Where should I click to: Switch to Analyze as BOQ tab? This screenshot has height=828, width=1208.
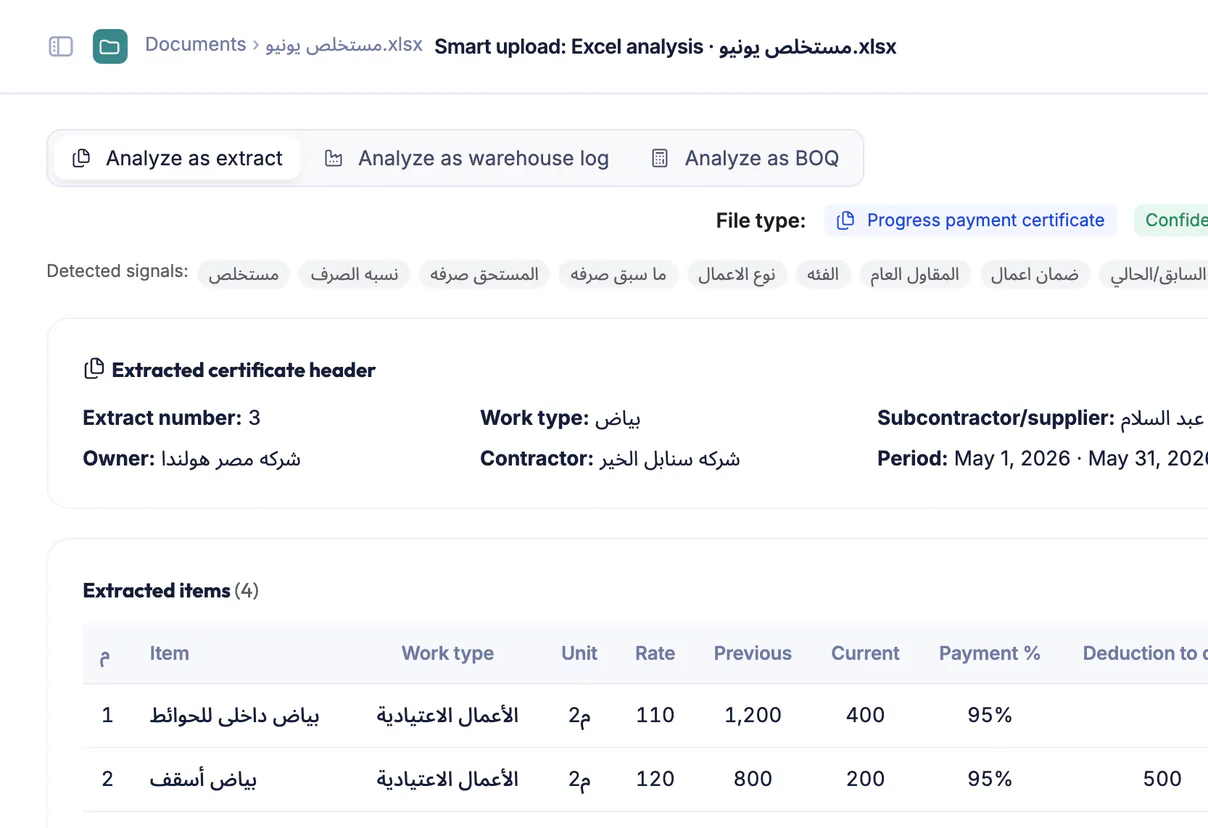(x=745, y=158)
